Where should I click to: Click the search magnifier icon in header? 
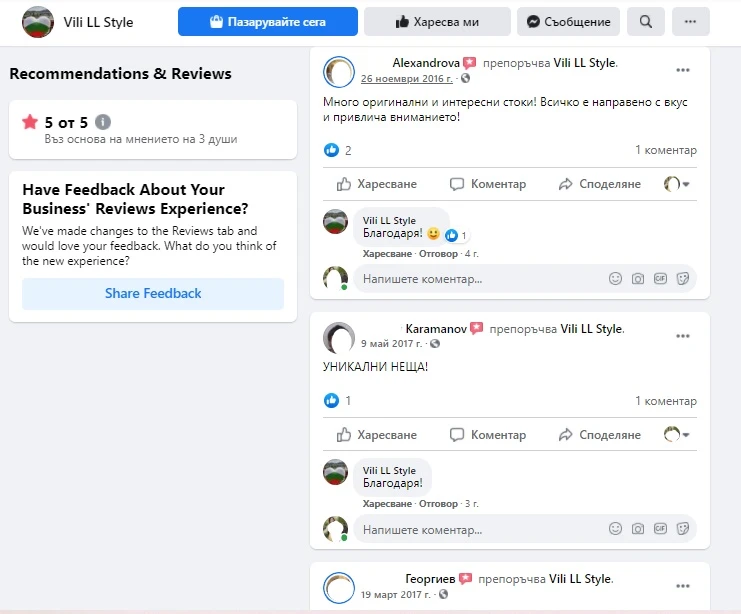click(646, 22)
